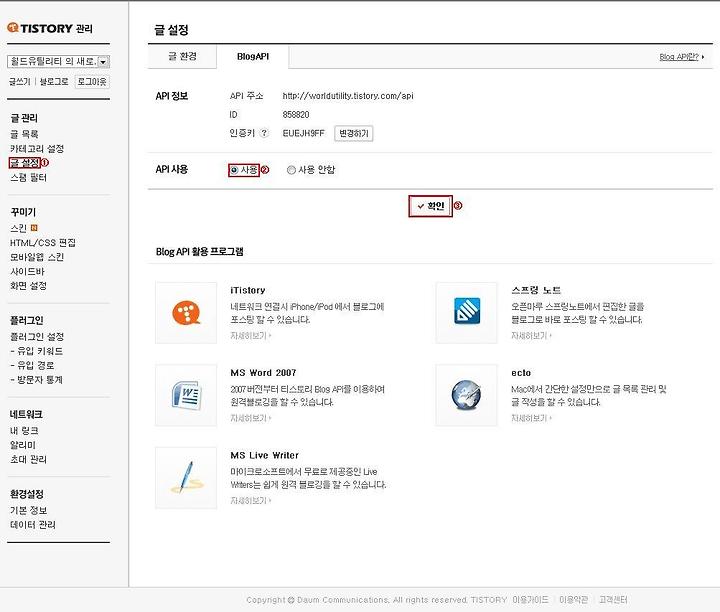
Task: Click the ecto title text
Action: point(521,373)
